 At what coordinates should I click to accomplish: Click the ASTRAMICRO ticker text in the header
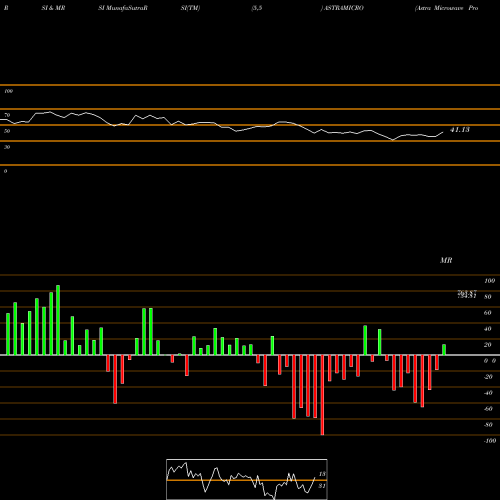[x=344, y=8]
